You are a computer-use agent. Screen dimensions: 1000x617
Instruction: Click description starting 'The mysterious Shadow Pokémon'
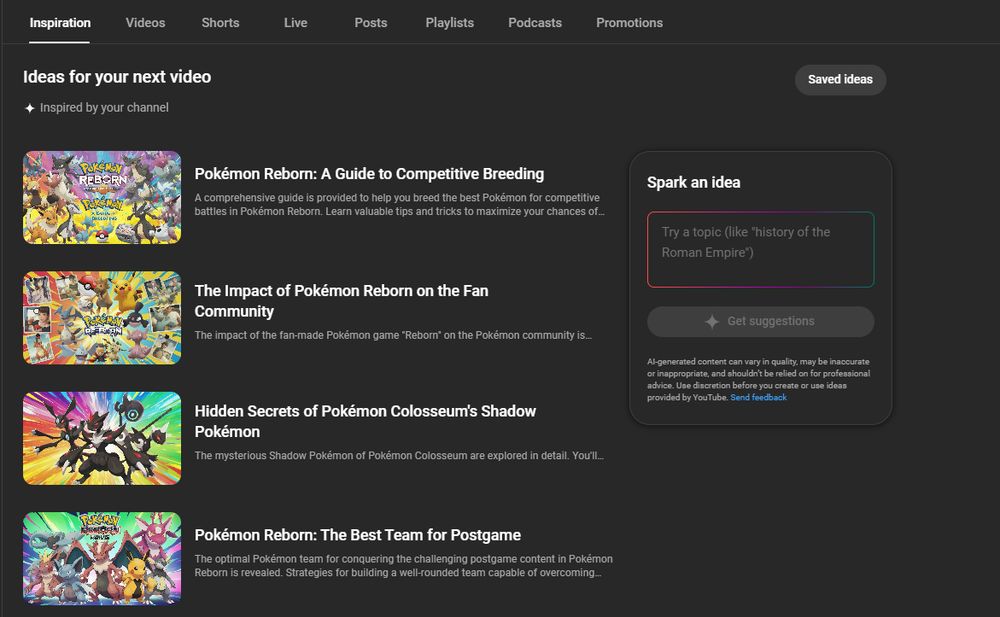point(399,456)
